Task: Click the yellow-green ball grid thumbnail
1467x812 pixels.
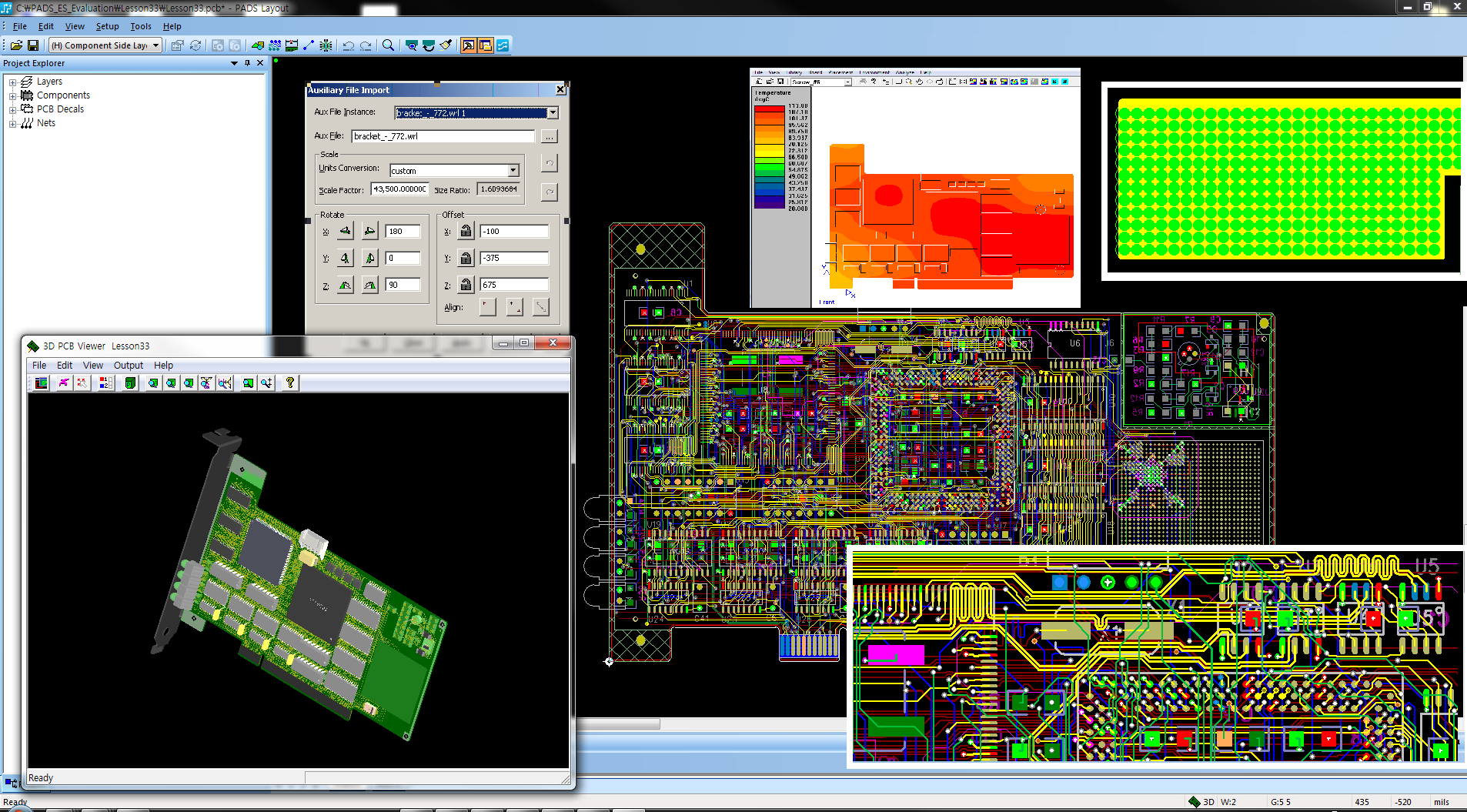Action: coord(1283,181)
